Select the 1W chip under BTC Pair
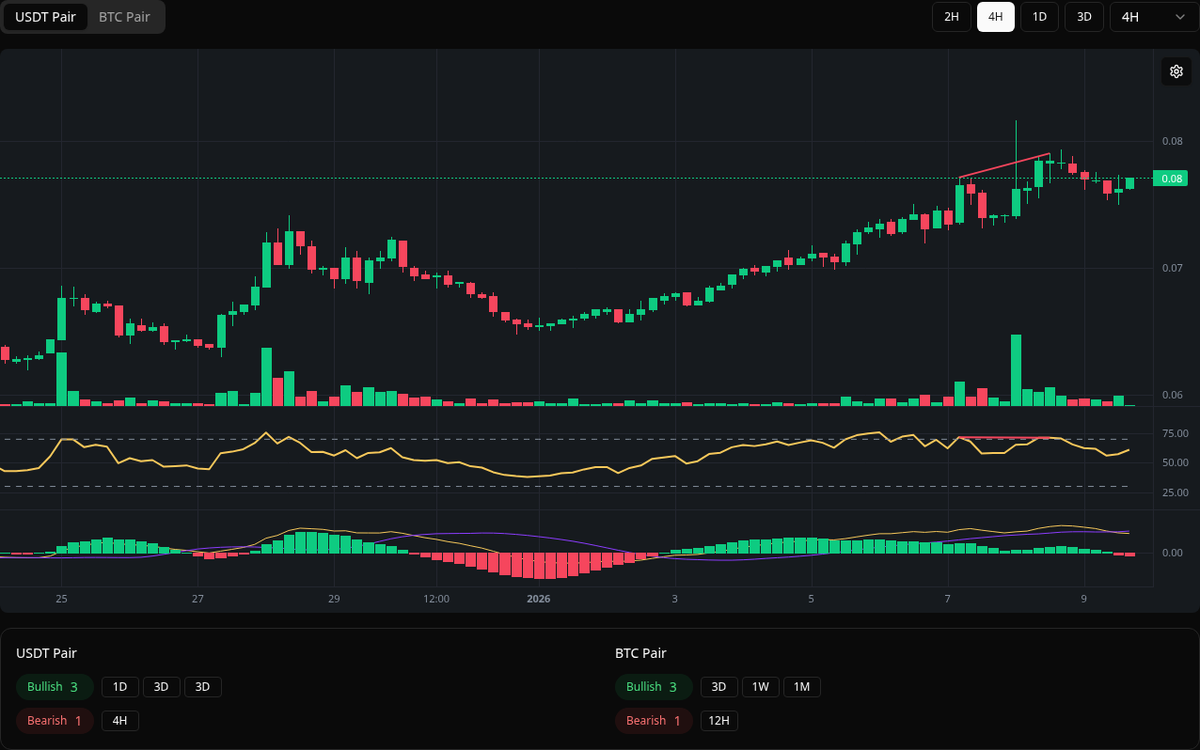 [x=760, y=687]
